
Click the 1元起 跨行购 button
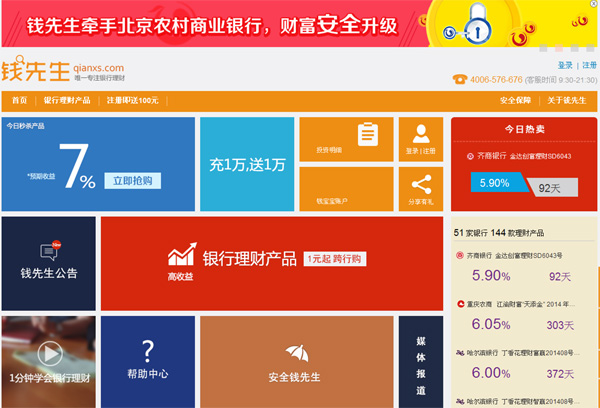coord(335,259)
